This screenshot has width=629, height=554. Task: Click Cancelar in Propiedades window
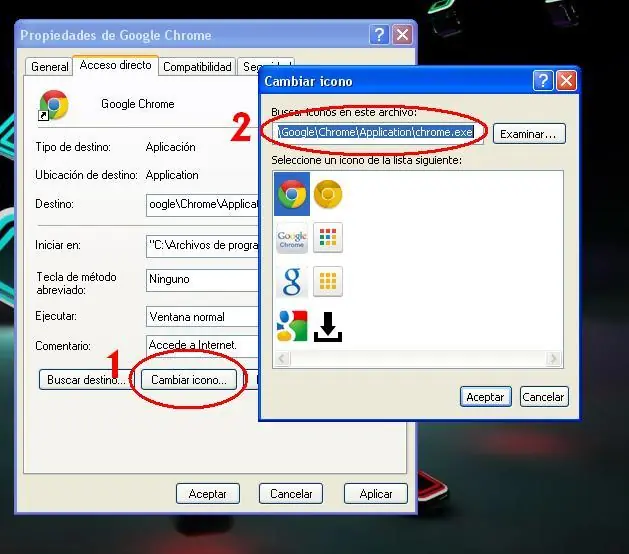pos(291,493)
